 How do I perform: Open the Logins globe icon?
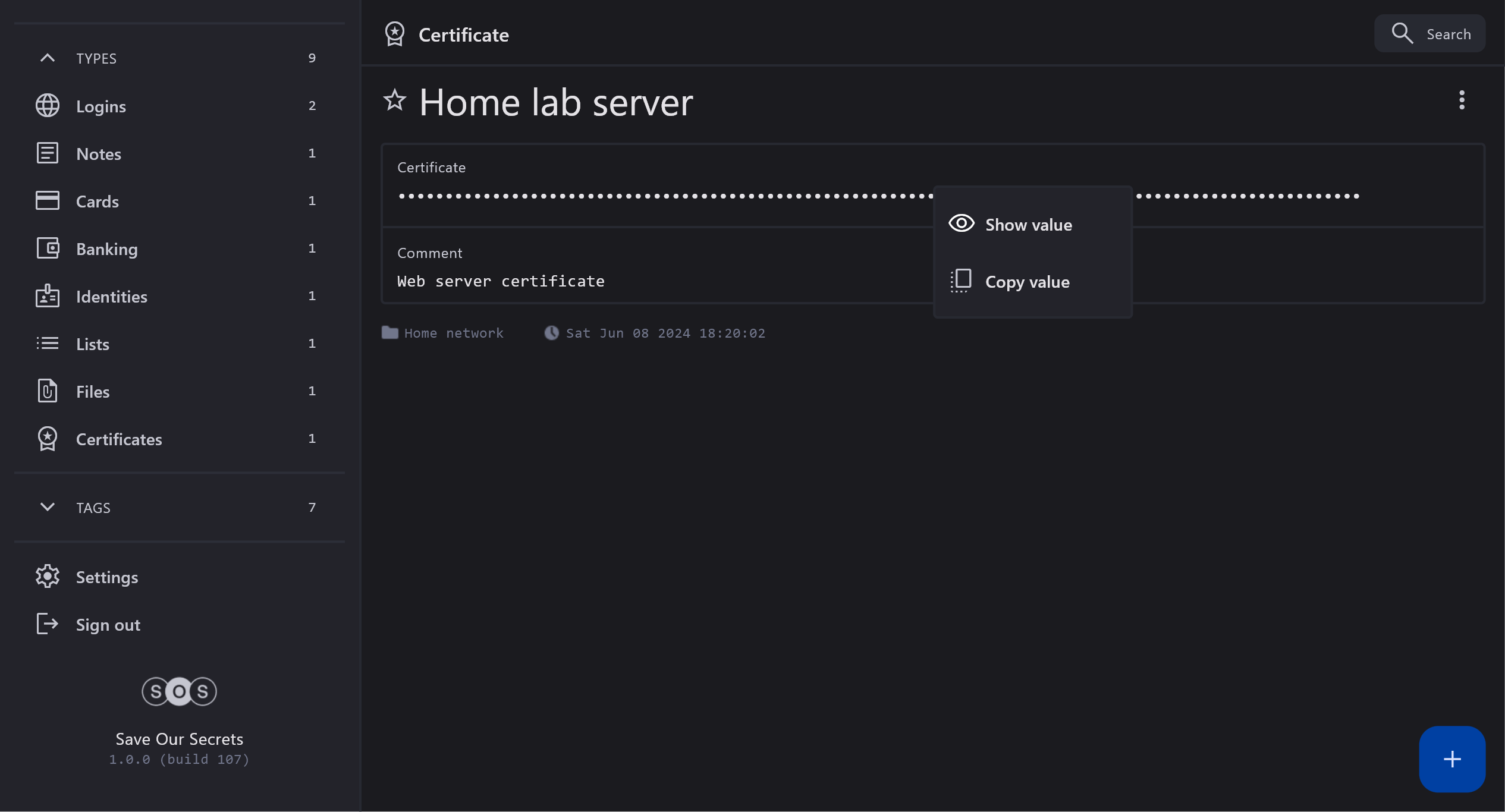click(48, 106)
